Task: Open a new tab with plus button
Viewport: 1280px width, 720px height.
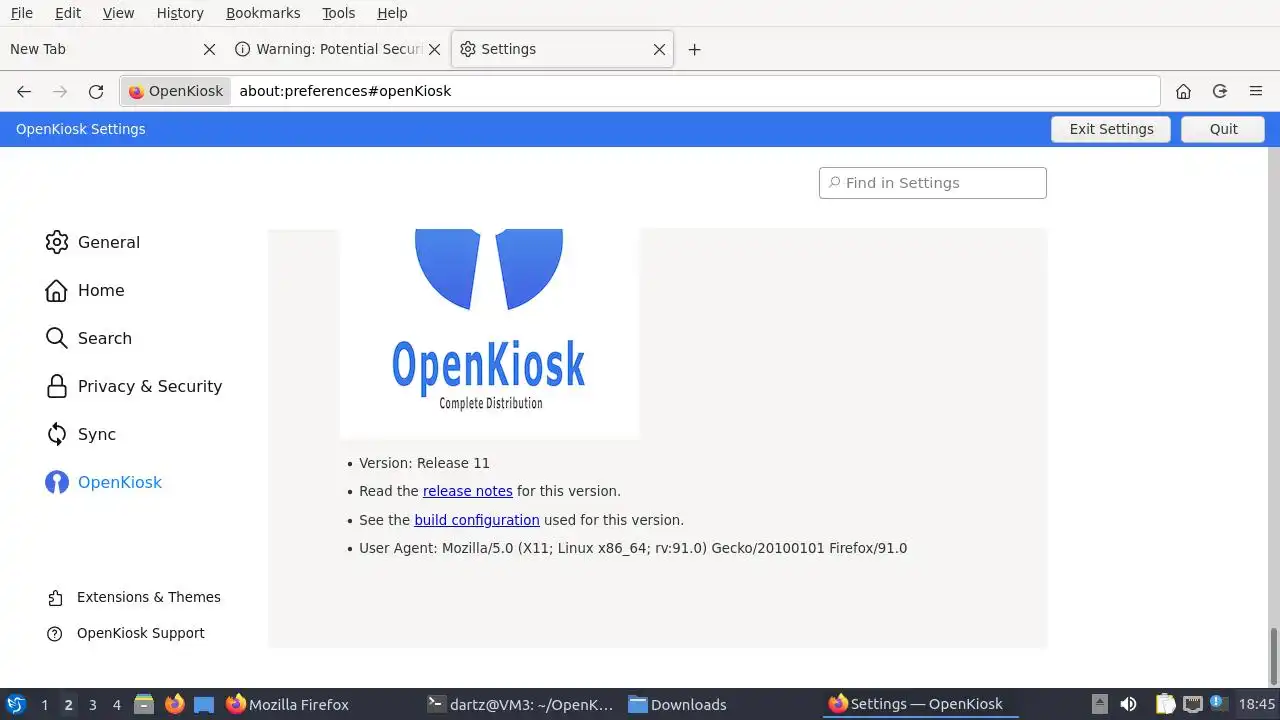Action: pos(695,49)
